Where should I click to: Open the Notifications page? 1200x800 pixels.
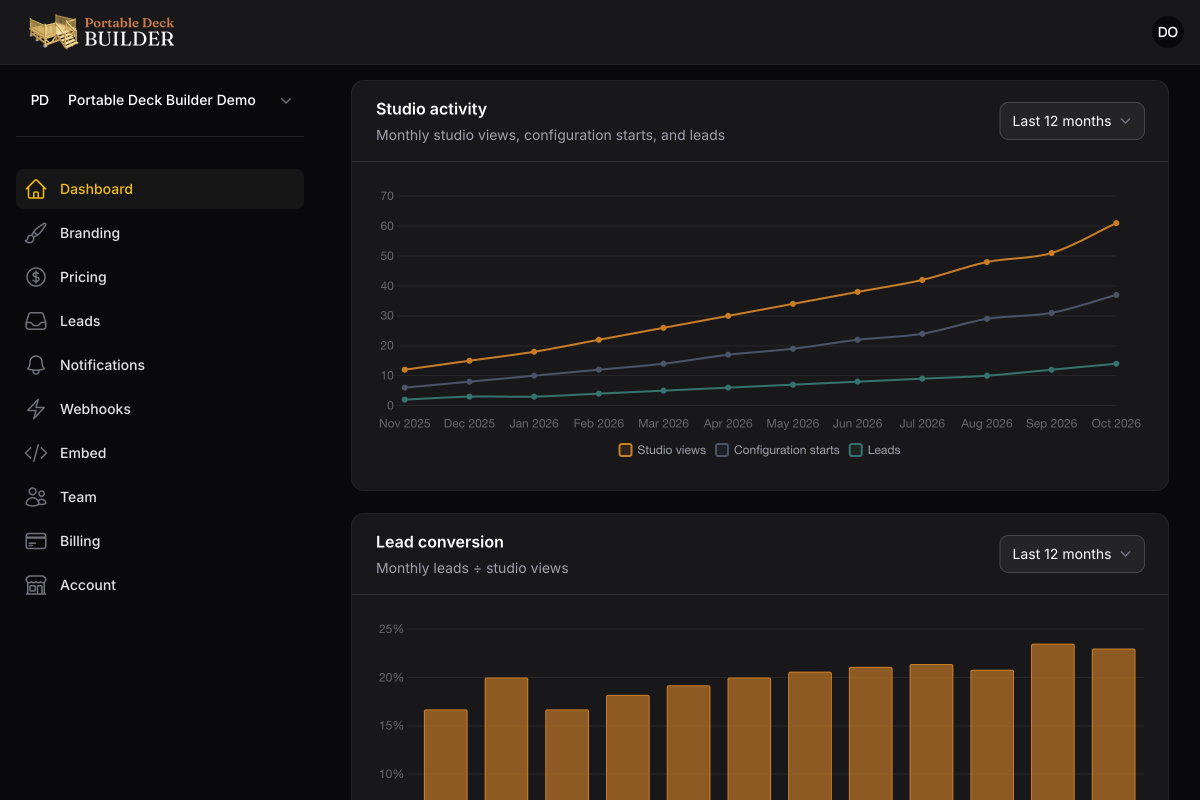tap(160, 365)
